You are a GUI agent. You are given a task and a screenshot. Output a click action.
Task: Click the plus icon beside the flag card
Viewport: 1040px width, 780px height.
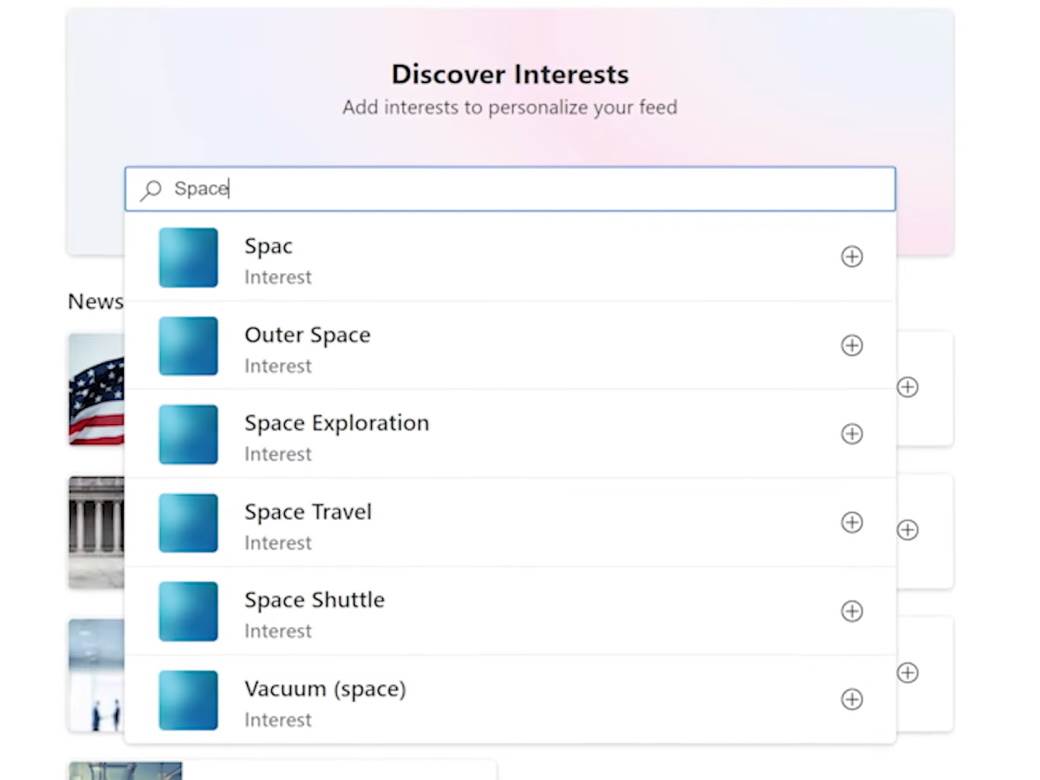907,387
